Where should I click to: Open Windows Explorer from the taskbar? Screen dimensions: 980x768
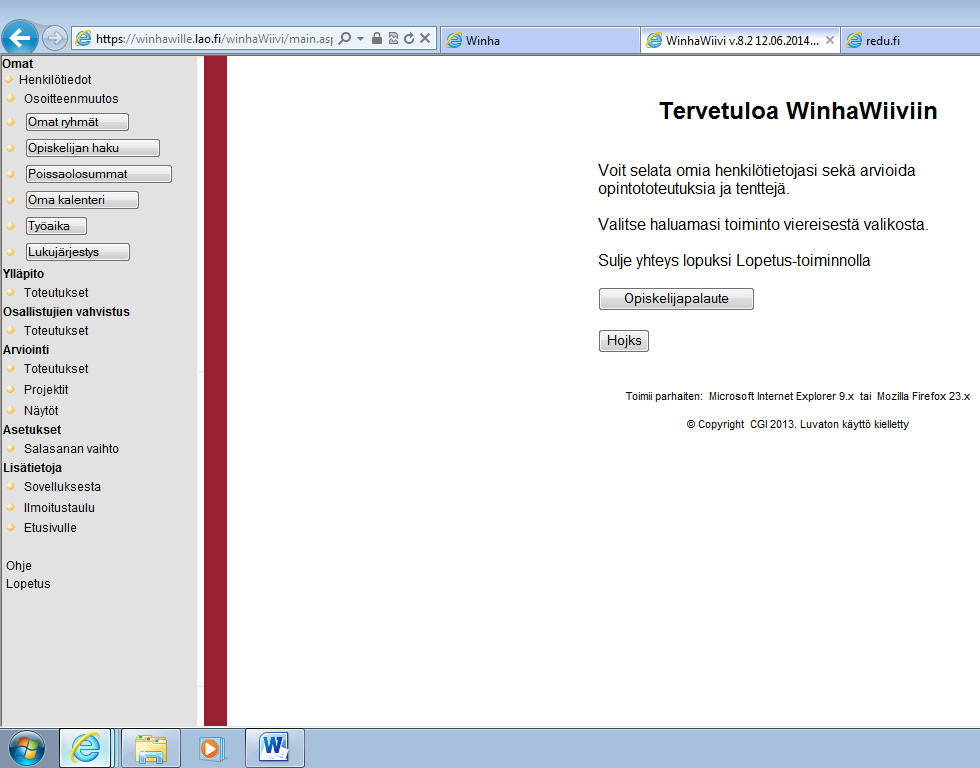151,748
